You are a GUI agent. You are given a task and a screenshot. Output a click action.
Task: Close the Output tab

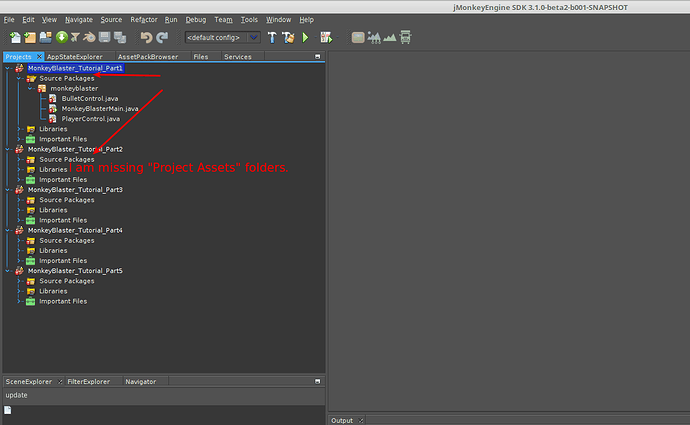click(360, 421)
